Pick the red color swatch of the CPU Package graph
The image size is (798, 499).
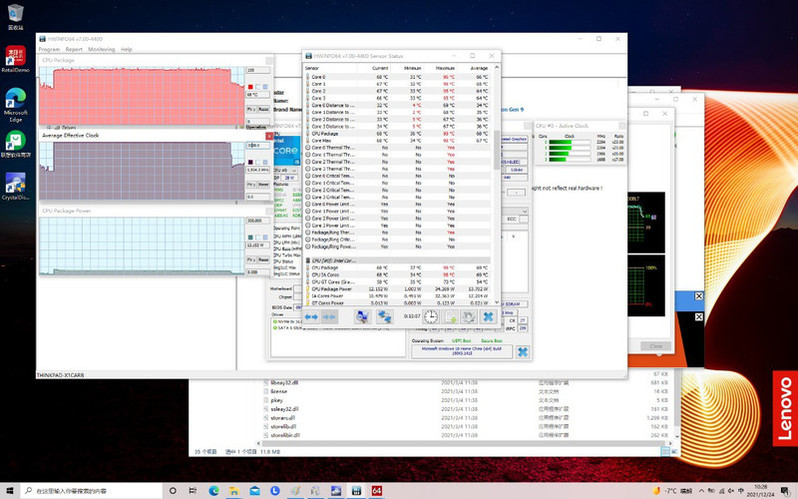click(x=250, y=88)
